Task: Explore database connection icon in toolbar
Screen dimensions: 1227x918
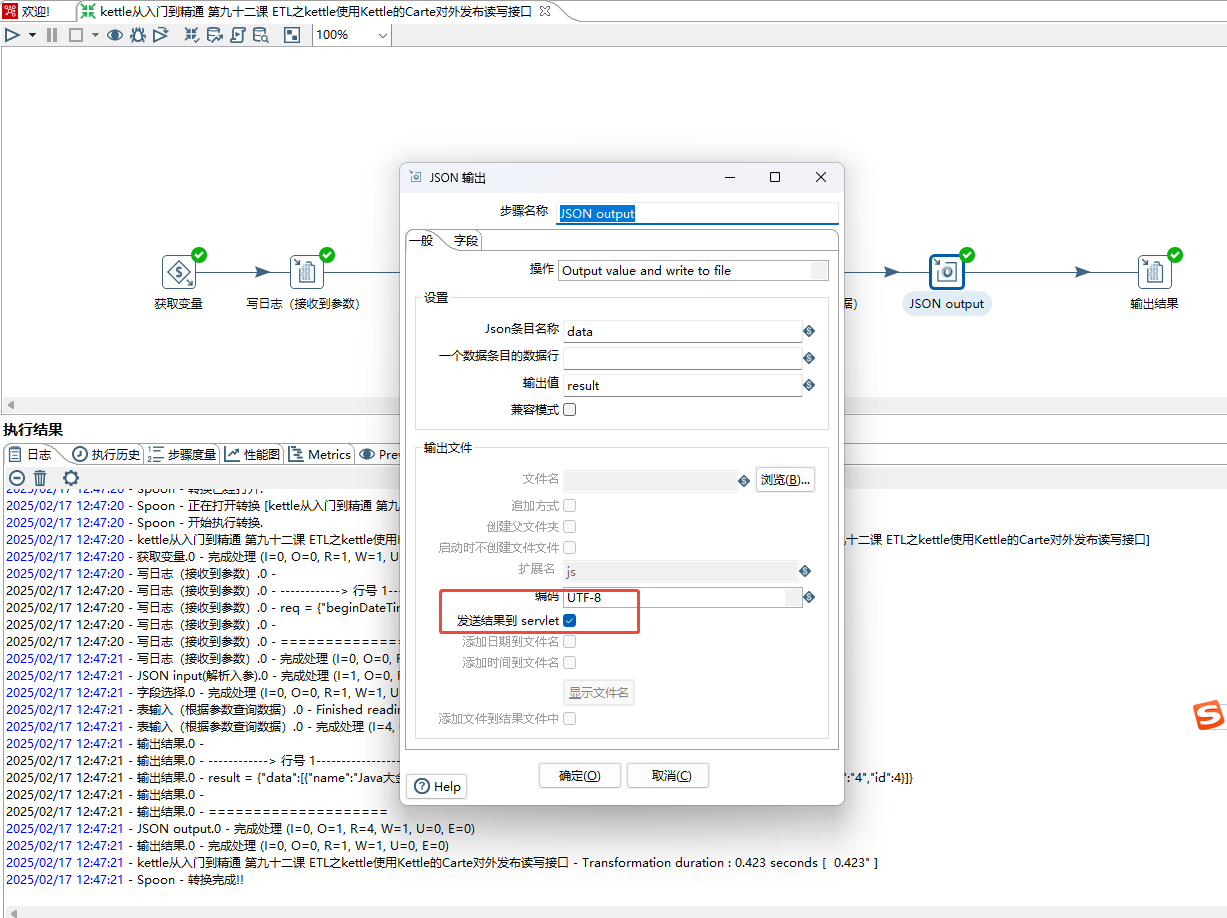Action: point(261,35)
